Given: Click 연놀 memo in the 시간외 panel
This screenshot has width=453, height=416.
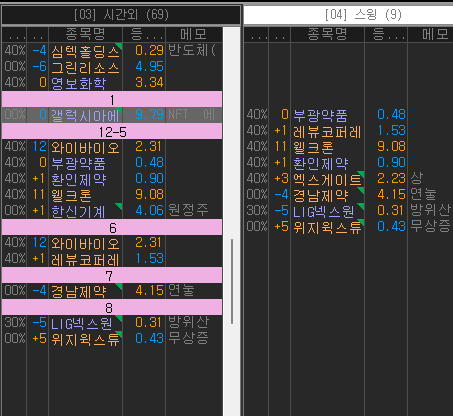Looking at the screenshot, I should tap(181, 290).
